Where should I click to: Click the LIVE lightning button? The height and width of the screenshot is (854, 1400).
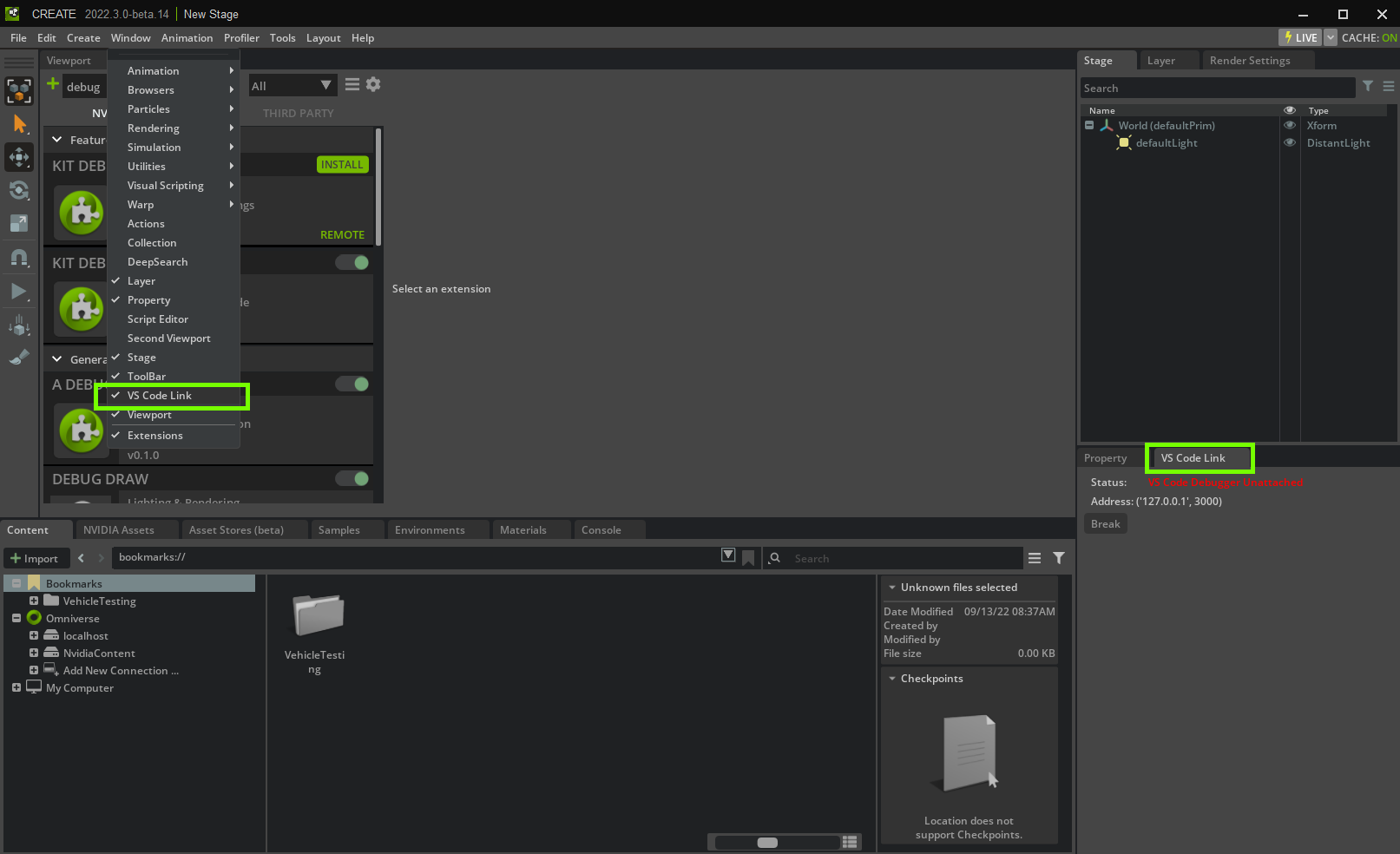coord(1300,37)
